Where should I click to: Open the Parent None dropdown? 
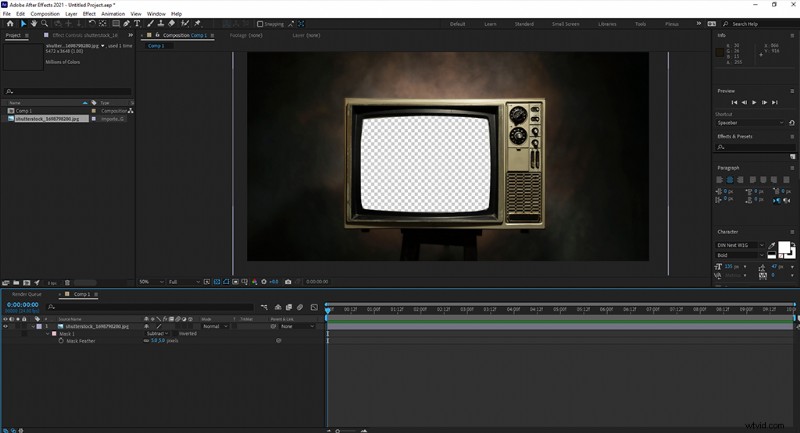298,326
